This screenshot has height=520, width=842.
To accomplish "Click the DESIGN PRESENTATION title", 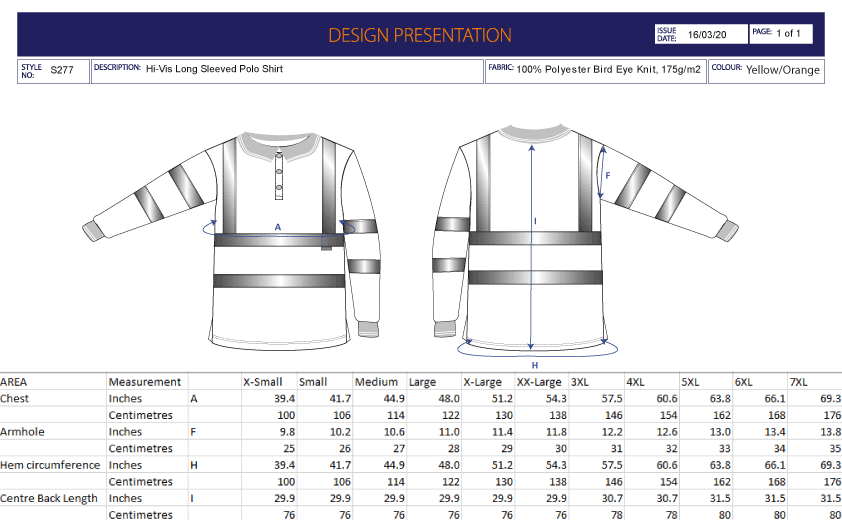I will pos(419,35).
